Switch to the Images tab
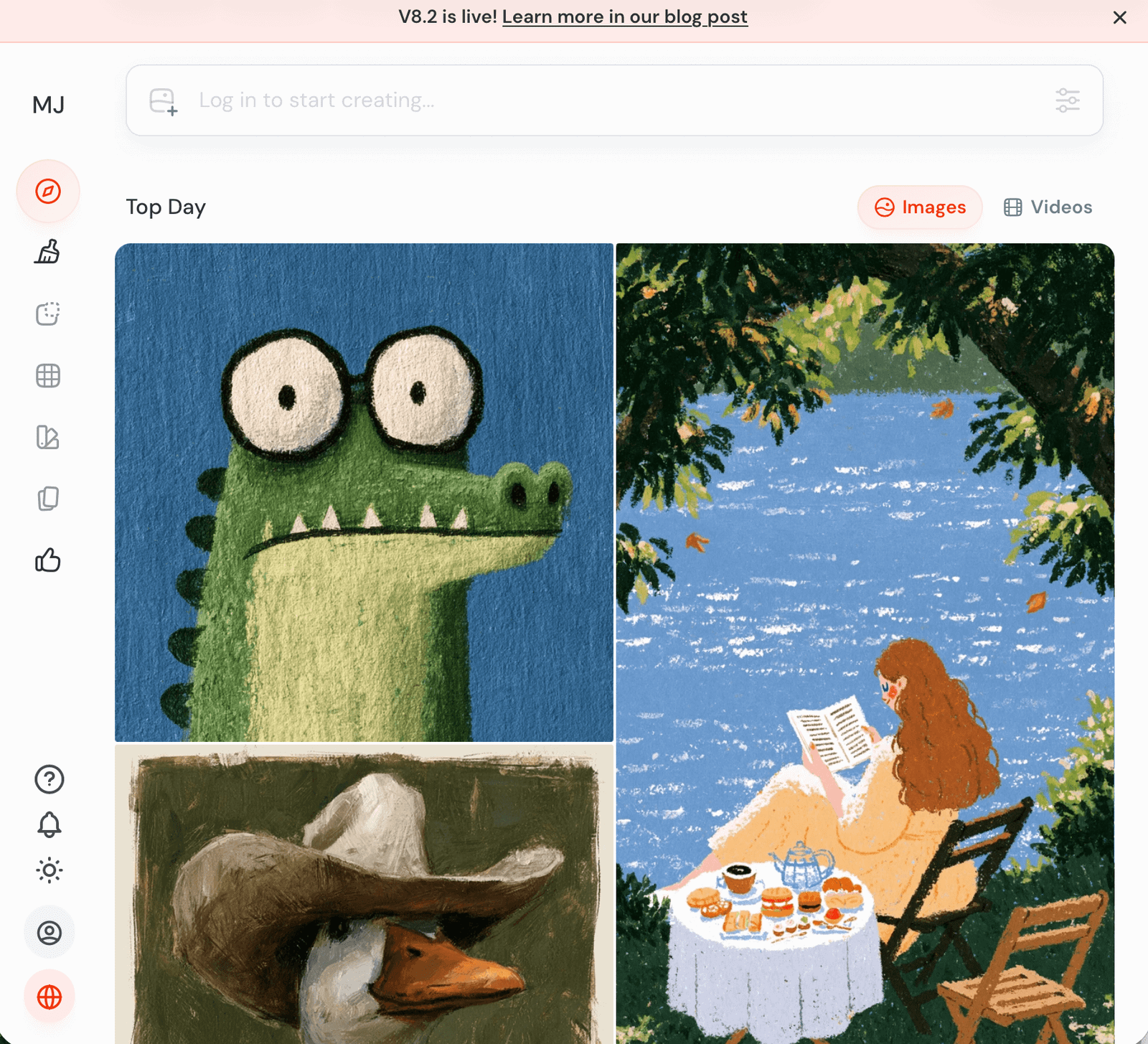Screen dimensions: 1148x1044 (920, 207)
